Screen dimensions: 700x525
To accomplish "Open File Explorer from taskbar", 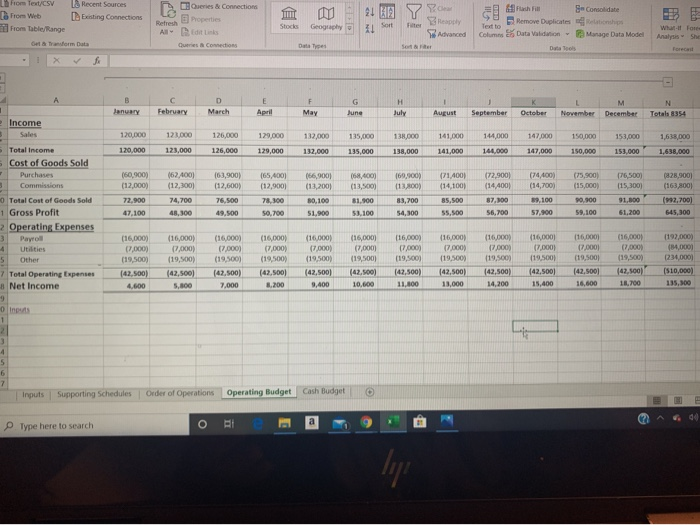I will tap(284, 422).
